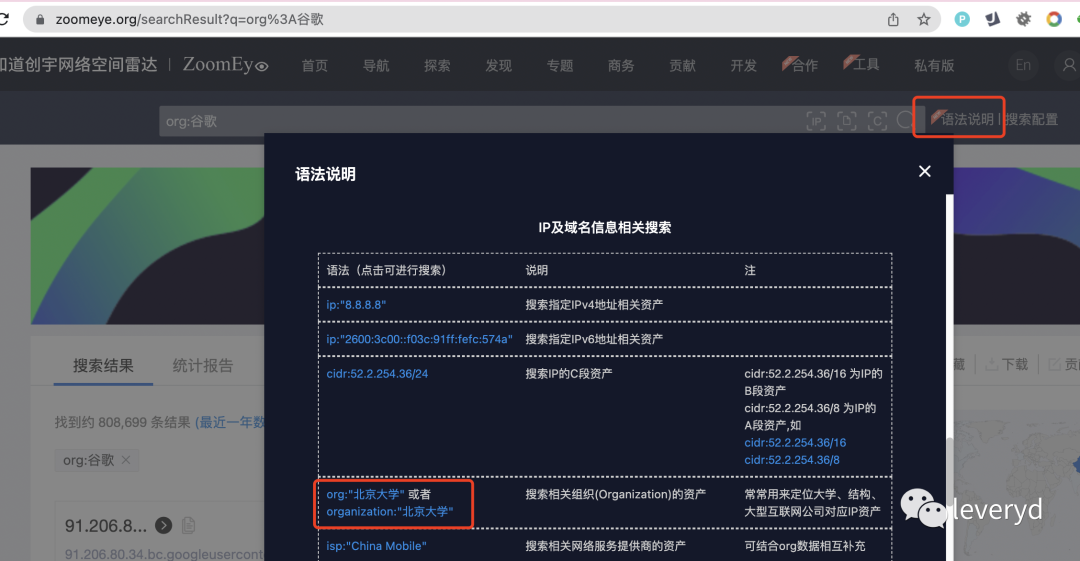Click the C scan icon in the search bar
Screen dimensions: 1080x561
click(x=877, y=121)
